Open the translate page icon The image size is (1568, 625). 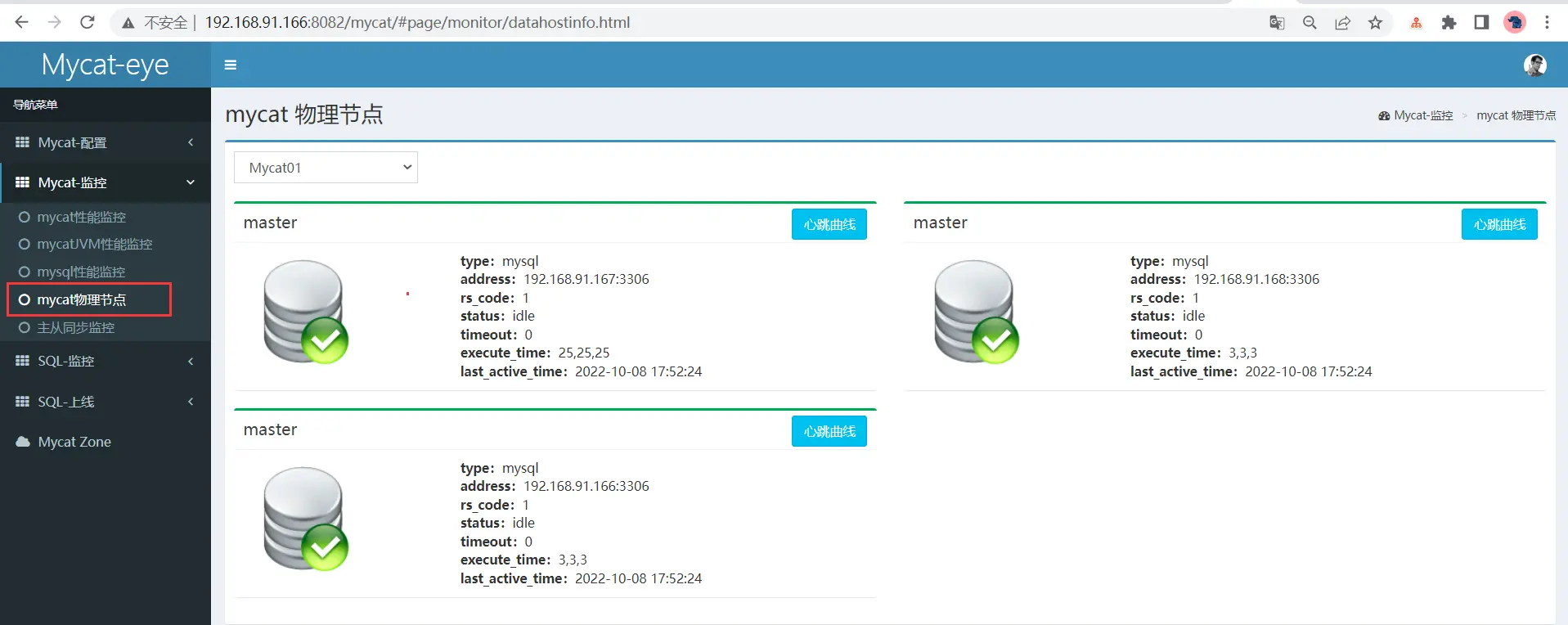[x=1277, y=22]
